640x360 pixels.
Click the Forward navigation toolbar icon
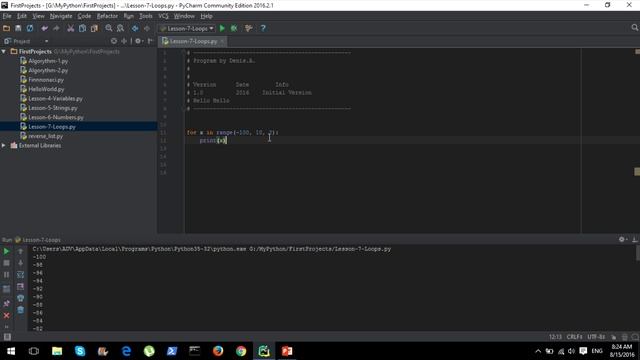pos(147,29)
